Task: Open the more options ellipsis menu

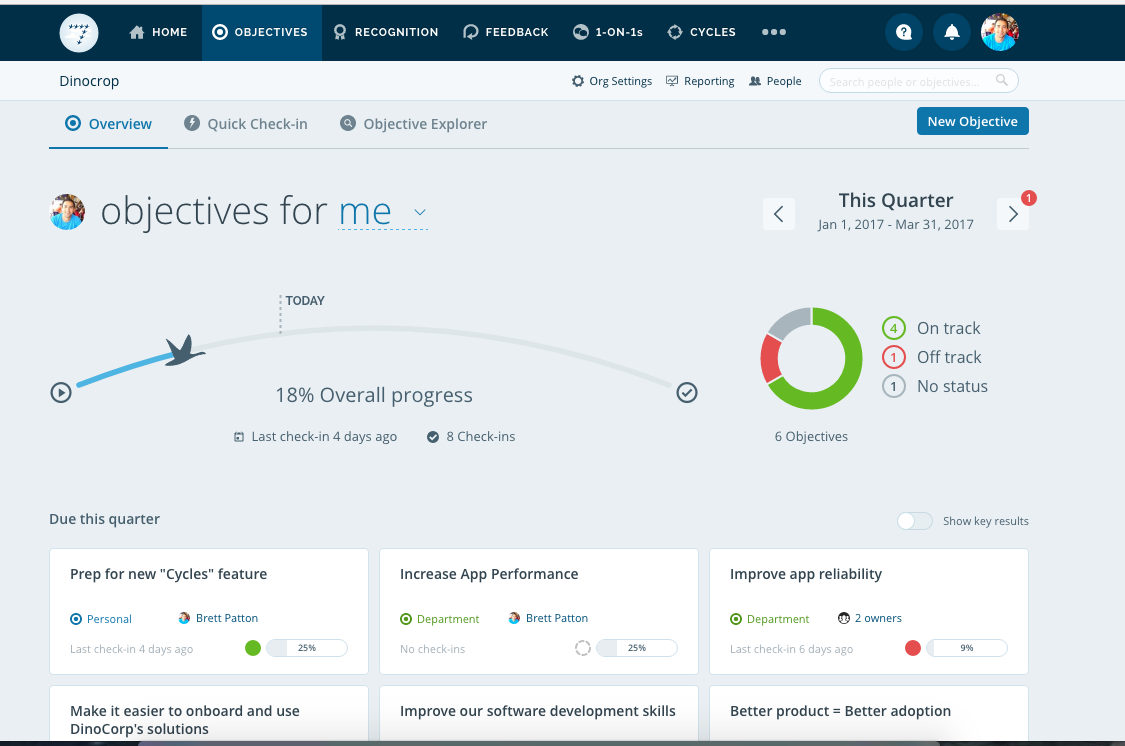Action: click(774, 32)
